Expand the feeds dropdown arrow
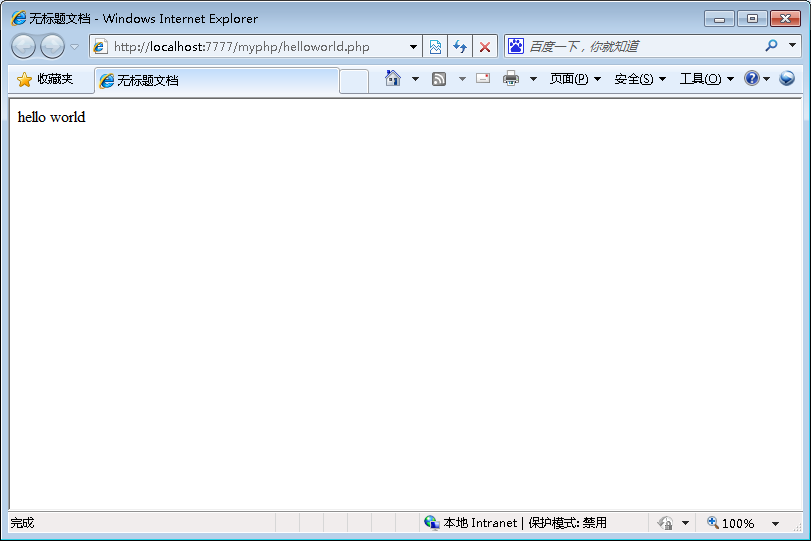811x541 pixels. pyautogui.click(x=462, y=79)
